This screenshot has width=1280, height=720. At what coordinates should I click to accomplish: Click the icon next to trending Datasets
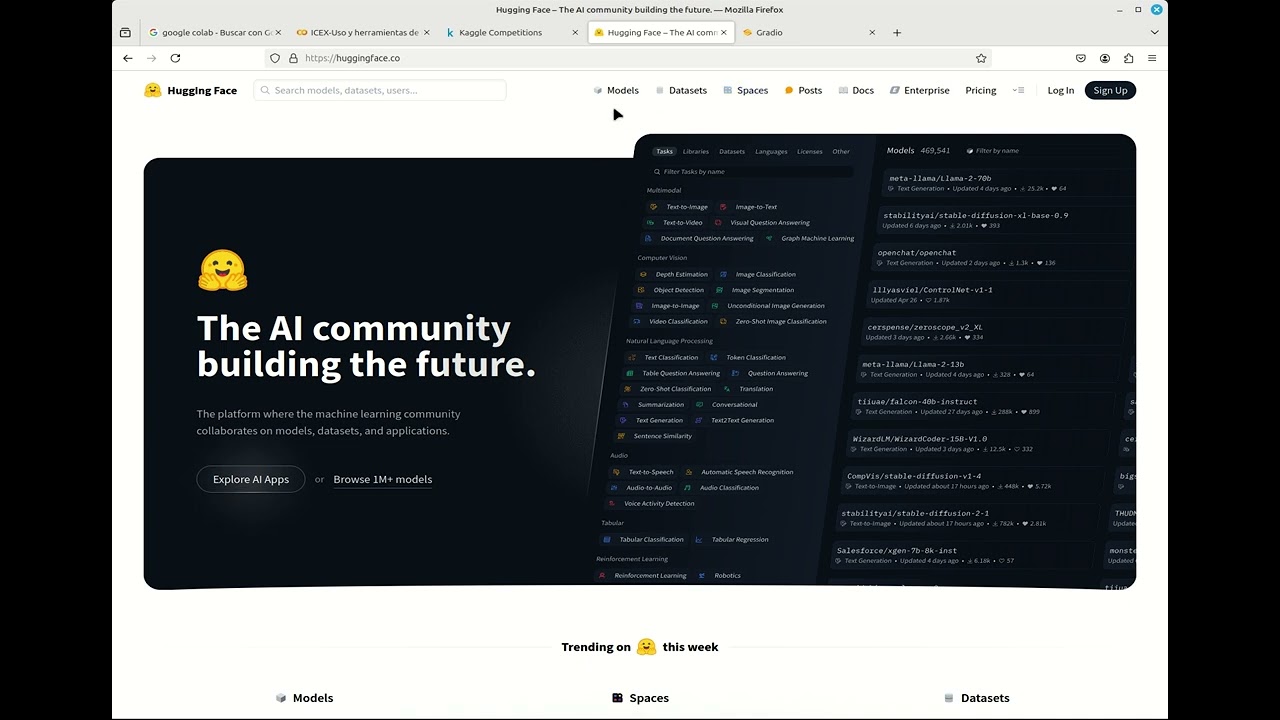click(x=949, y=698)
